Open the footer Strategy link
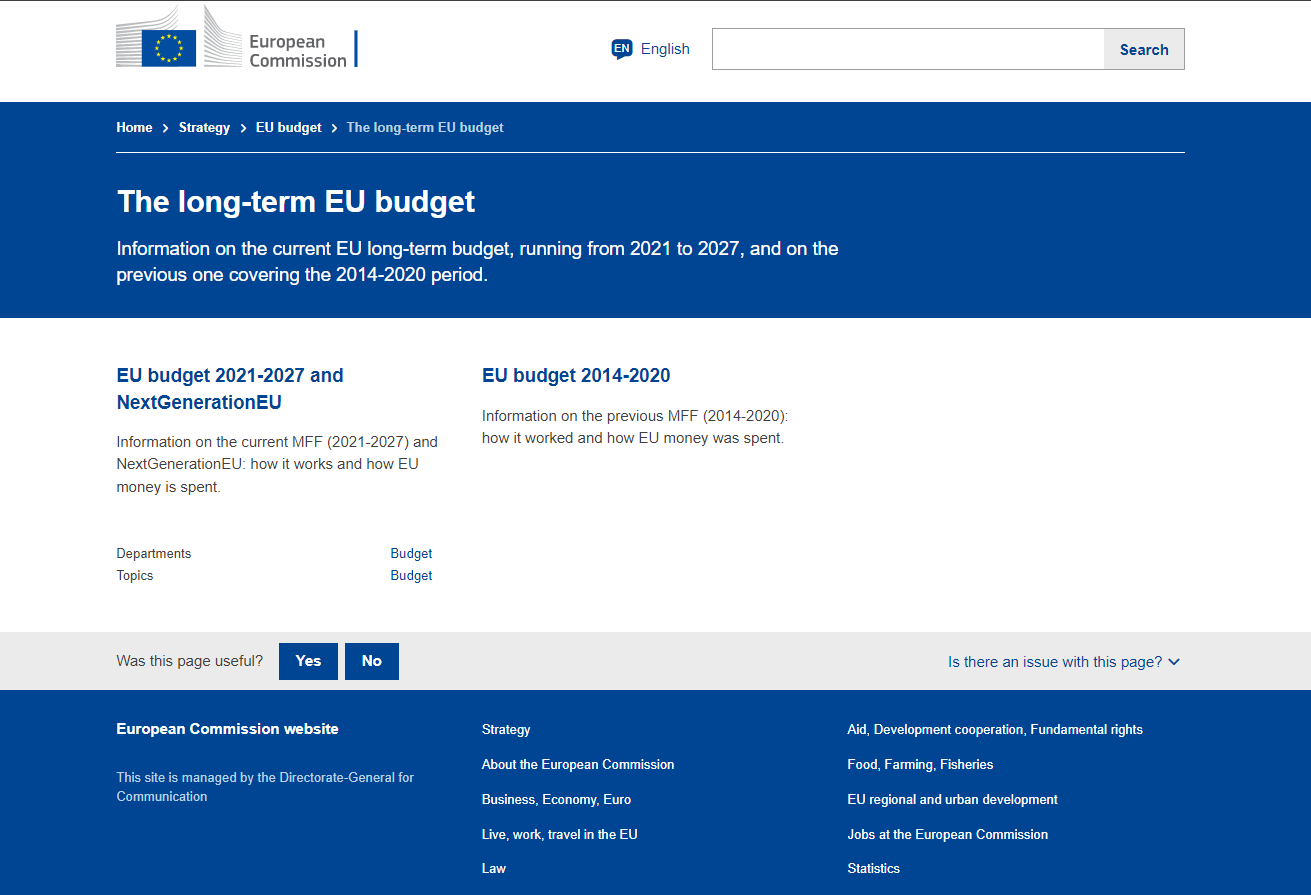The width and height of the screenshot is (1311, 895). pyautogui.click(x=506, y=730)
